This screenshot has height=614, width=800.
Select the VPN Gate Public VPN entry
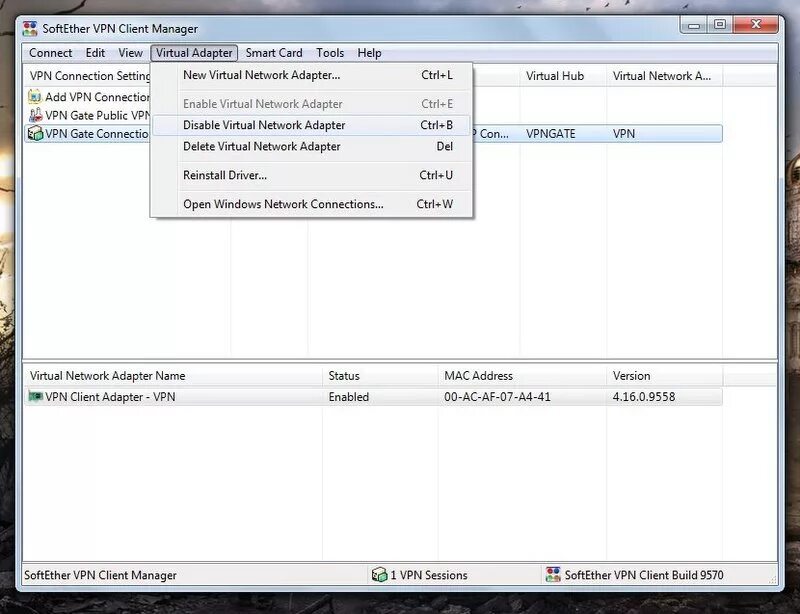pos(97,115)
